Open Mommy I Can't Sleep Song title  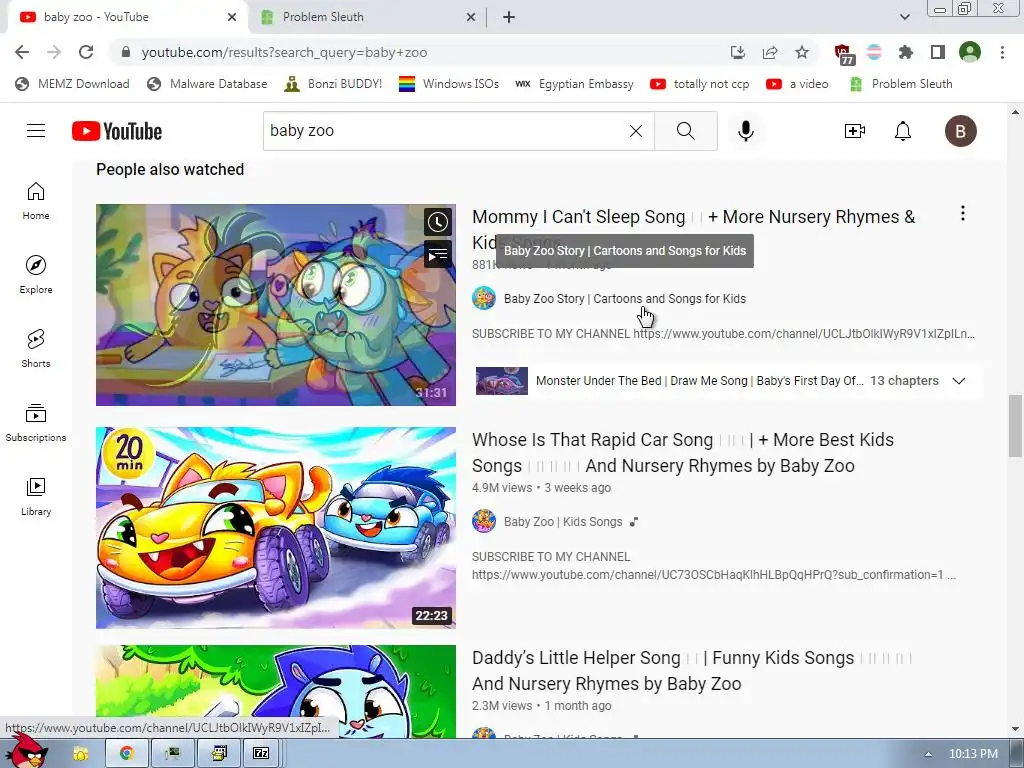tap(694, 229)
